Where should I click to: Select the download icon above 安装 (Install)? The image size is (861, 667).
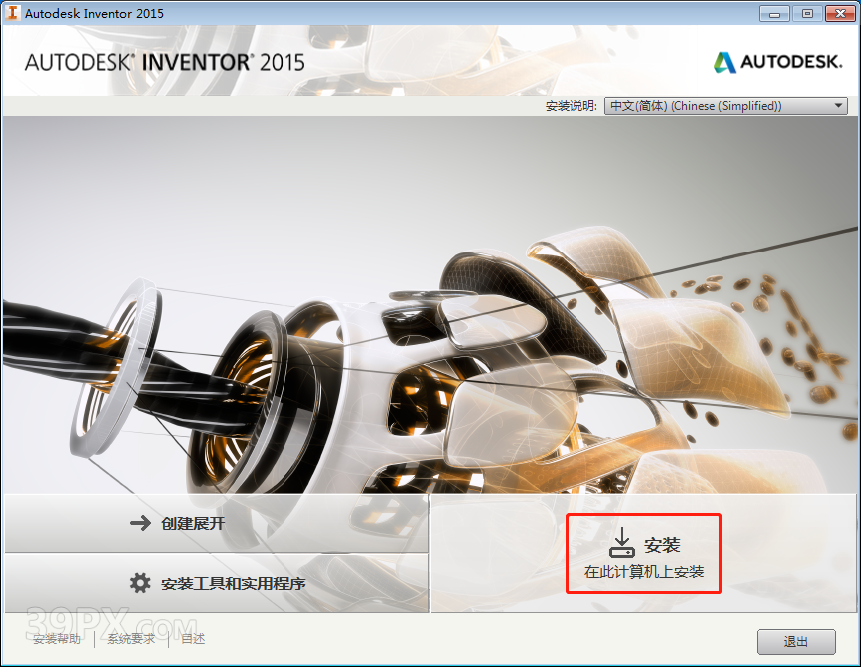(622, 543)
